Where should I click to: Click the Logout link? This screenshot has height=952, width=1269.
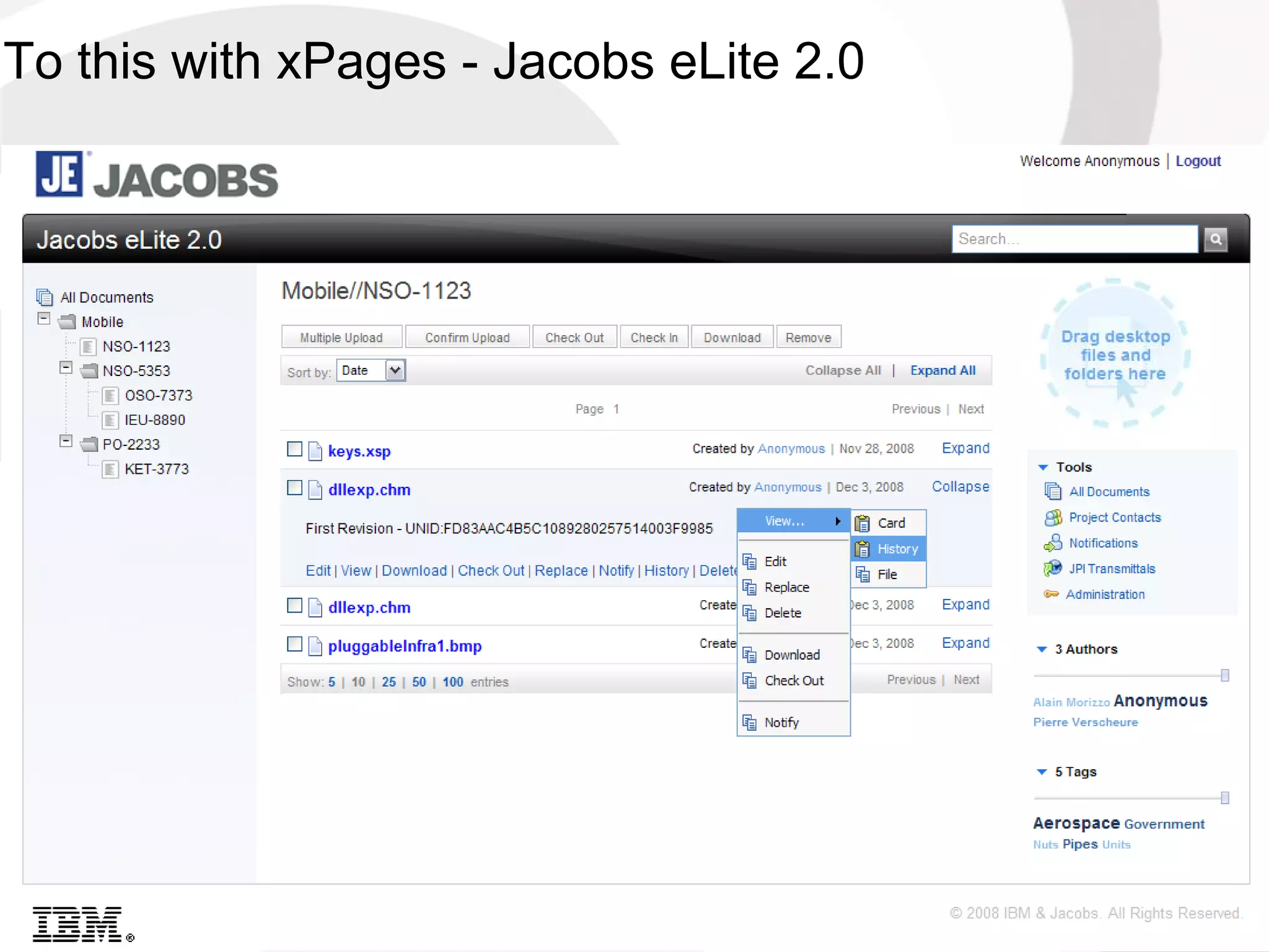tap(1198, 161)
